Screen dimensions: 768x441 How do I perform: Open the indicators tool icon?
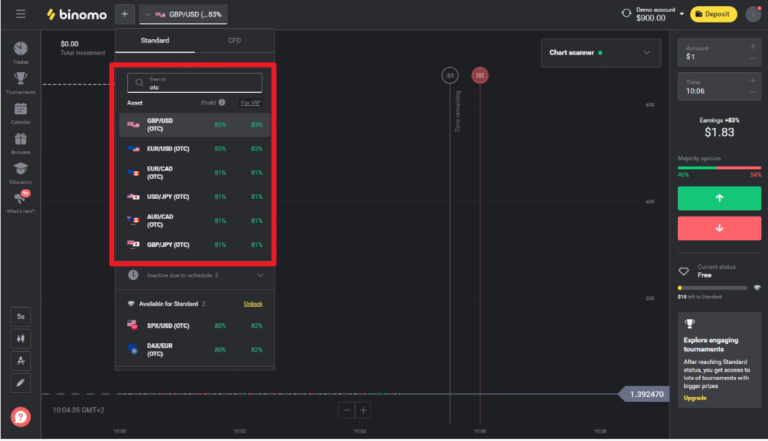click(21, 361)
